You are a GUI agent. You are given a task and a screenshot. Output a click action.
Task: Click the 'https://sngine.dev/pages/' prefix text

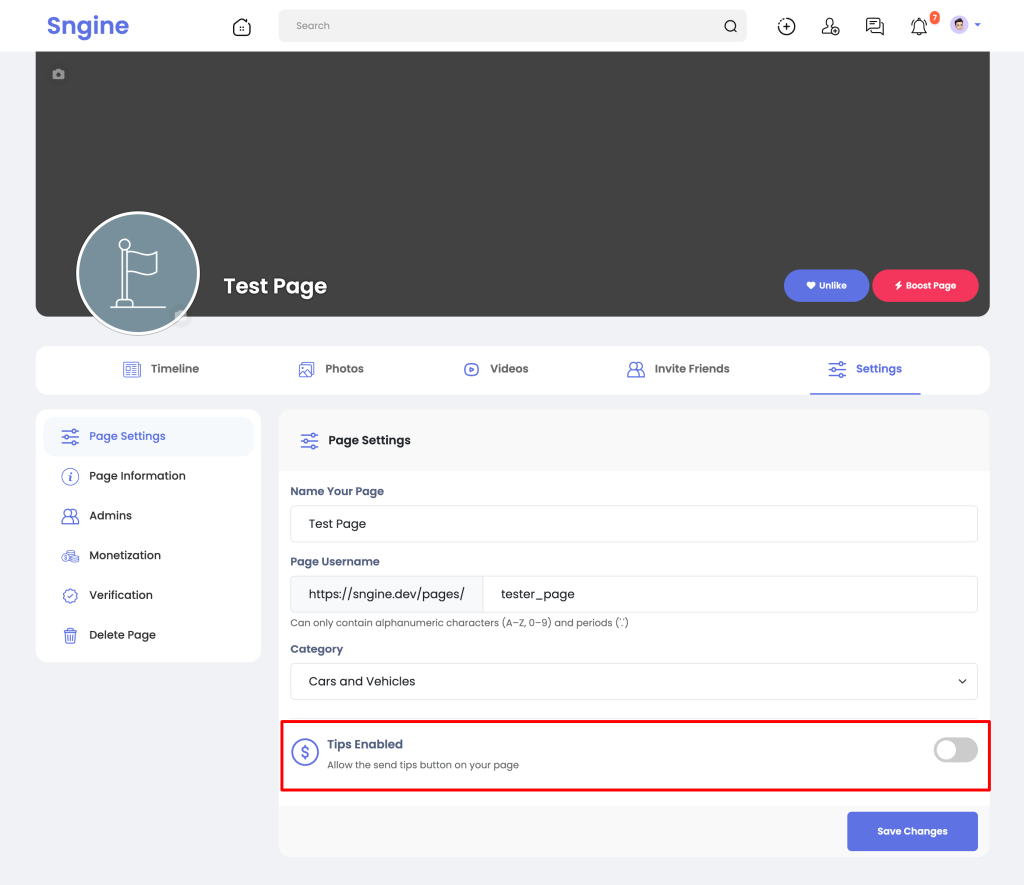[387, 594]
